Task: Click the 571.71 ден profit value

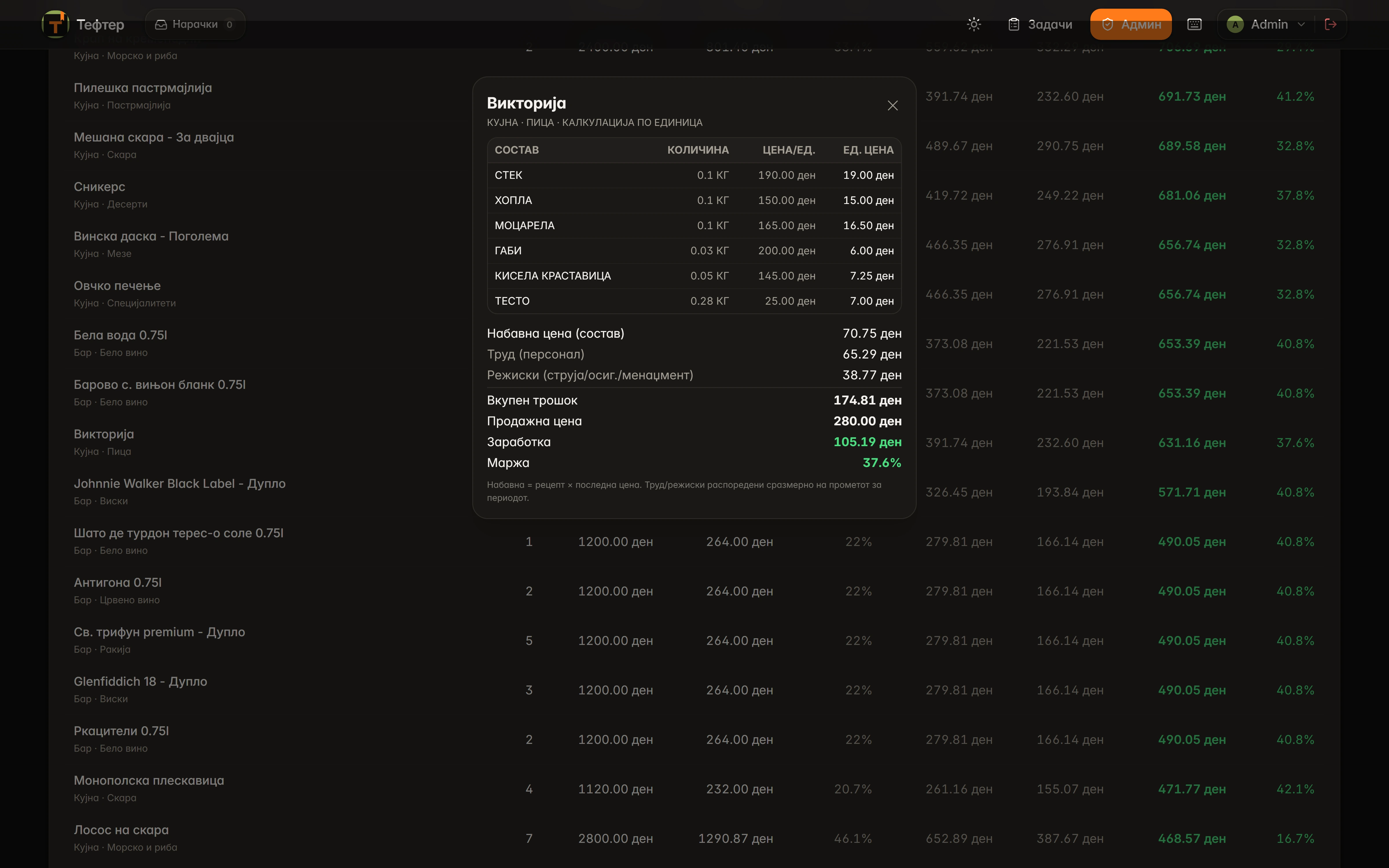Action: tap(1192, 492)
